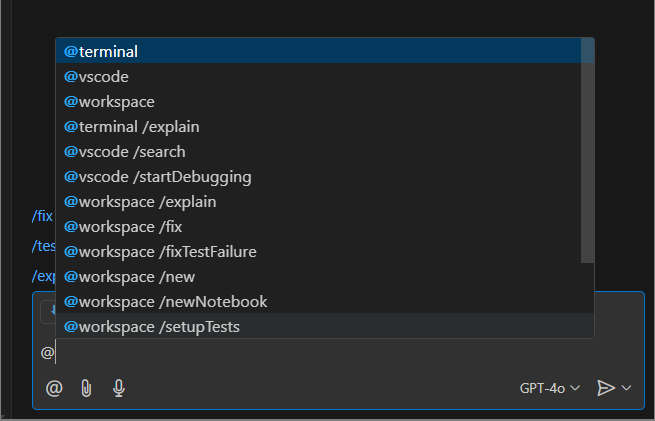Pick the @terminal /explain suggestion
This screenshot has height=421, width=655.
click(132, 126)
